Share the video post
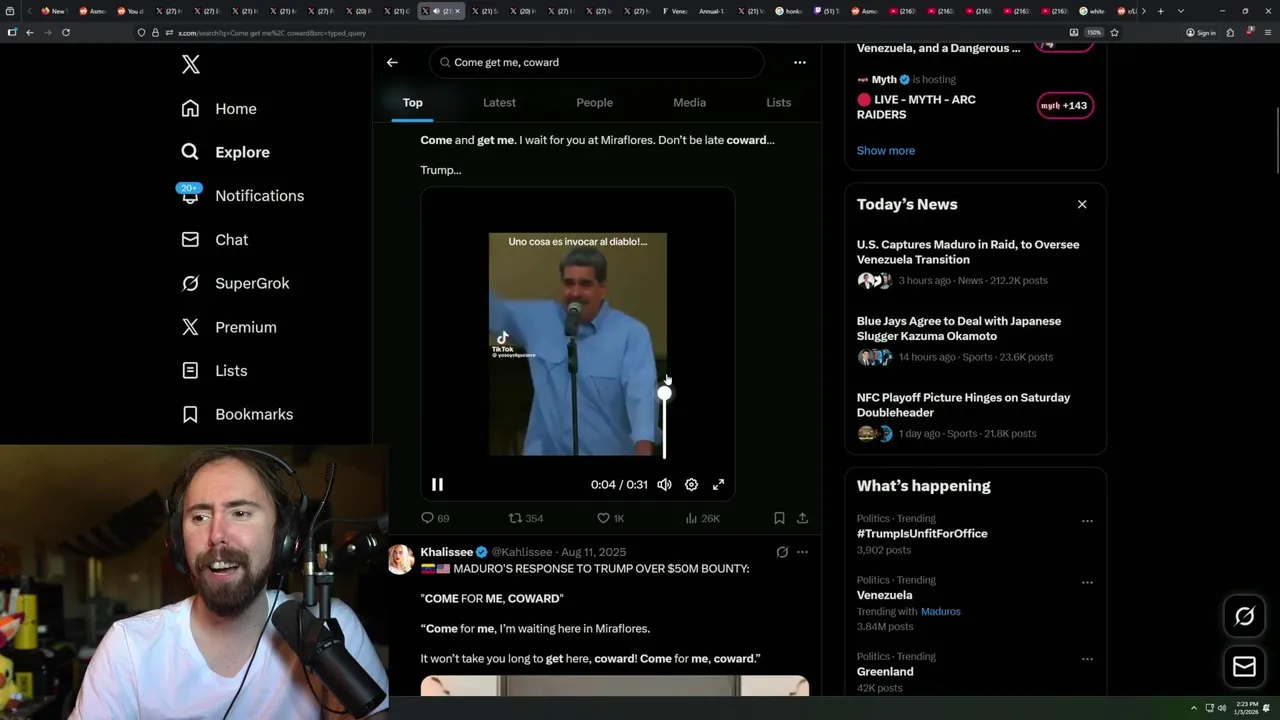Image resolution: width=1280 pixels, height=720 pixels. [x=802, y=518]
